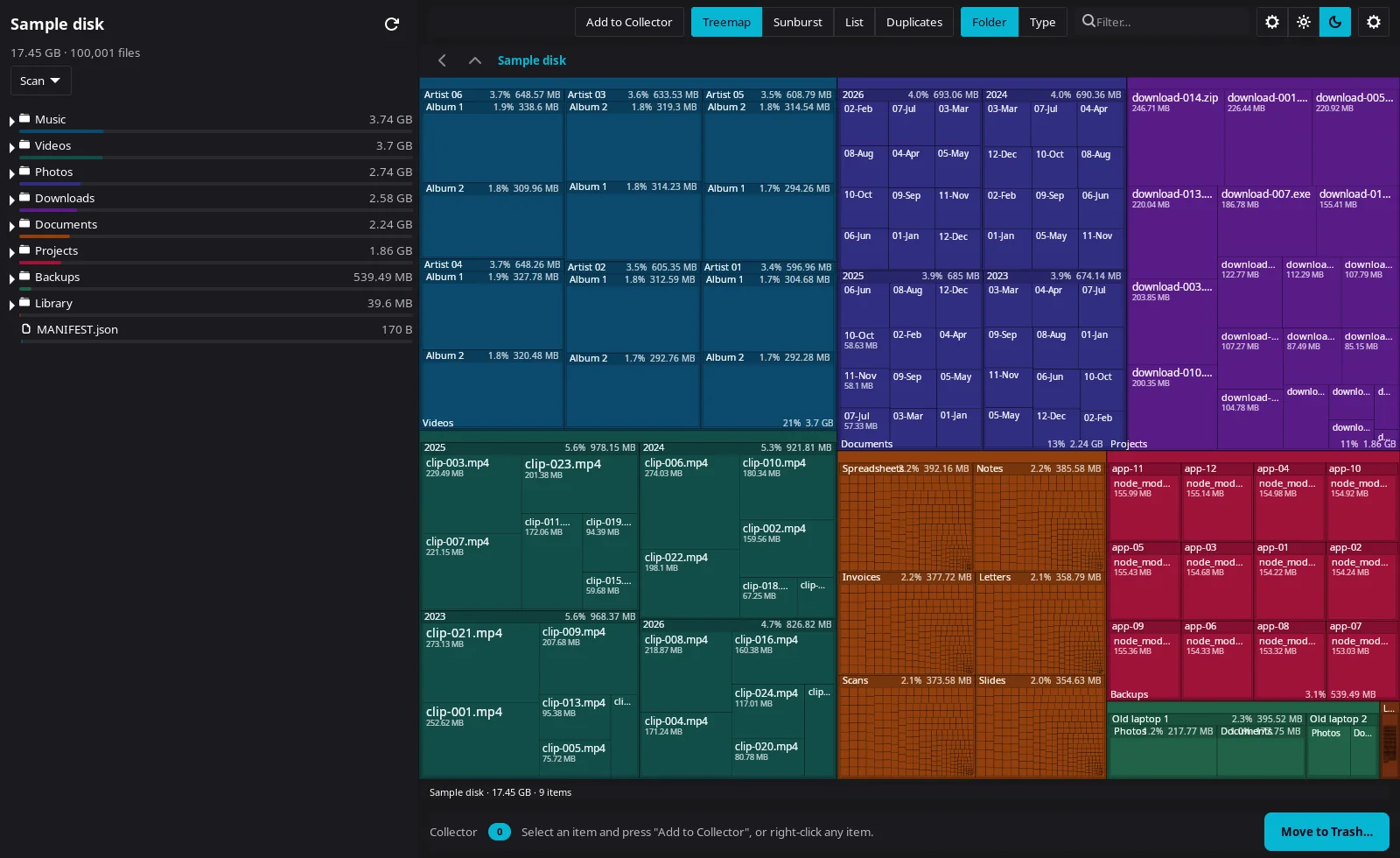Select the download-014.zip tile in the treemap

1175,136
